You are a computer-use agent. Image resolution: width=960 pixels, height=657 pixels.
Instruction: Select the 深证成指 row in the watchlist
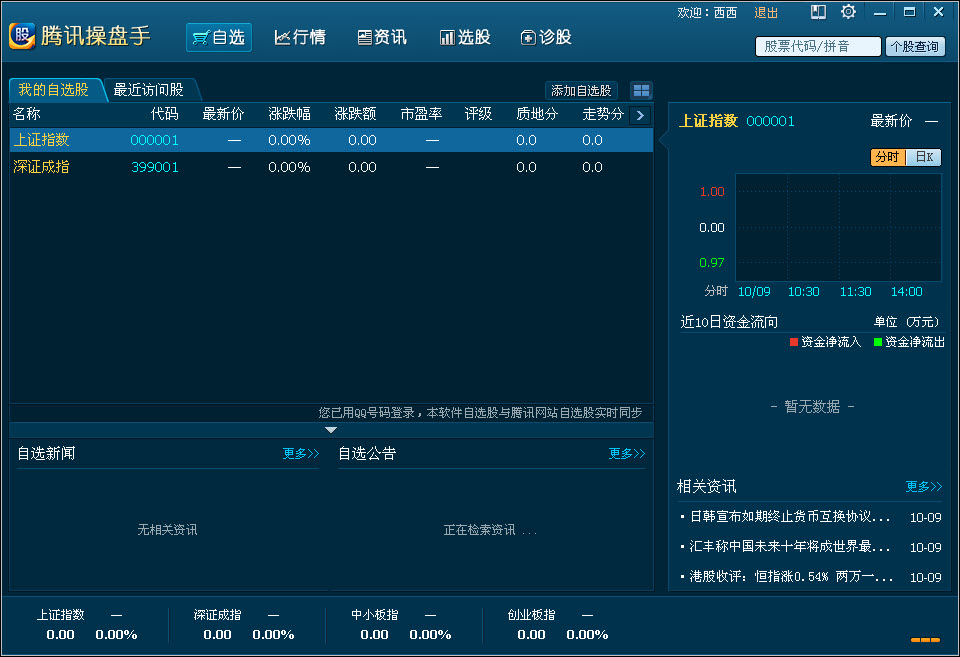coord(331,167)
